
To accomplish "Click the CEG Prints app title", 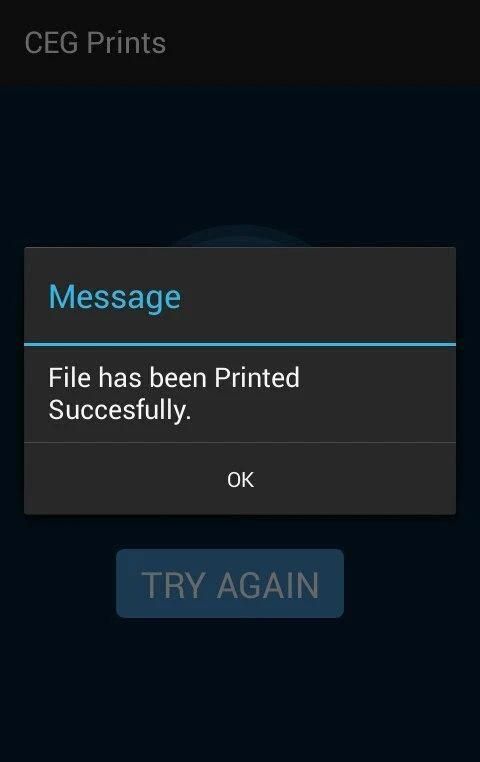I will 95,43.
